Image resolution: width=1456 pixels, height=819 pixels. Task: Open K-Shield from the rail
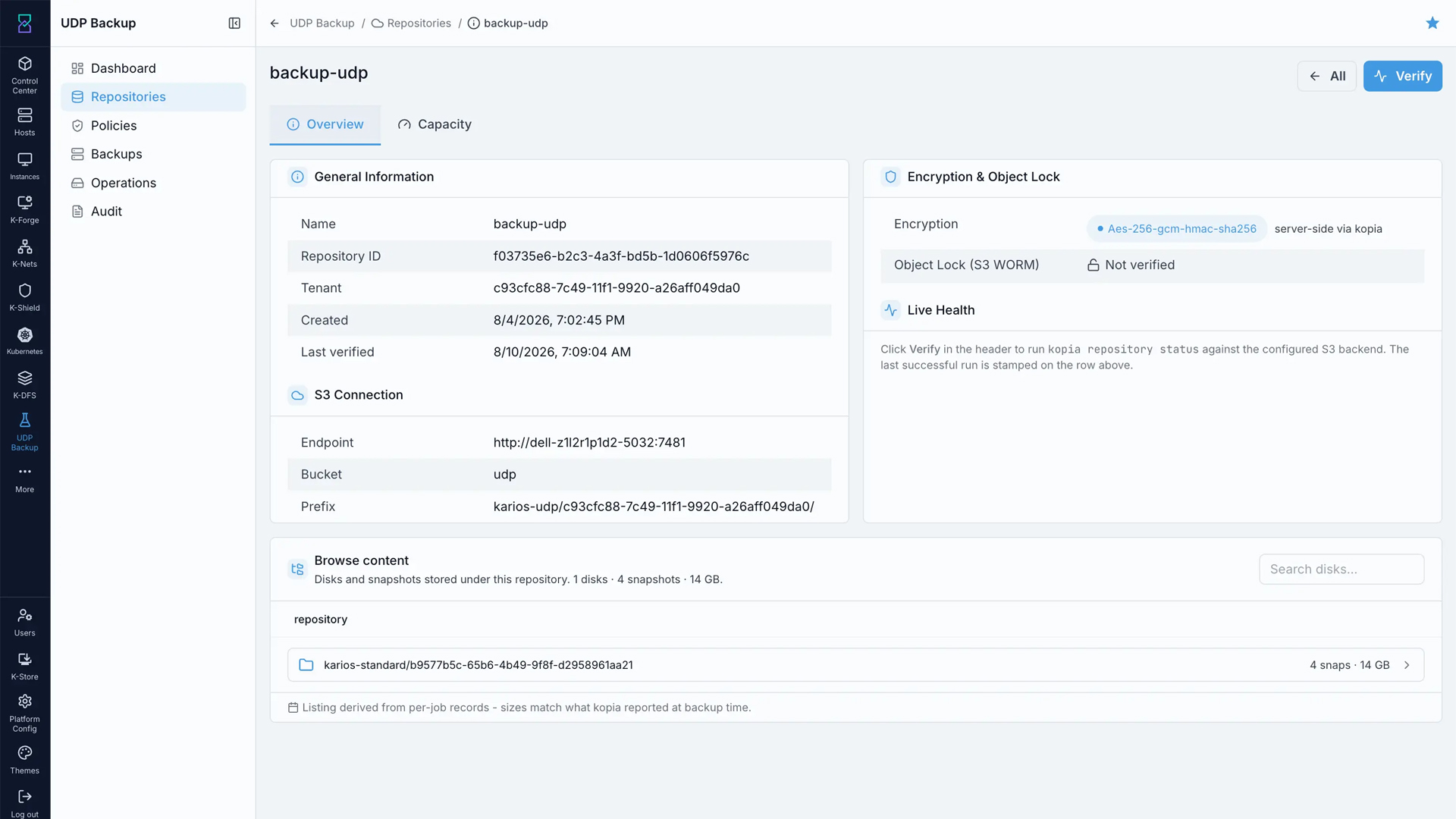pos(25,297)
